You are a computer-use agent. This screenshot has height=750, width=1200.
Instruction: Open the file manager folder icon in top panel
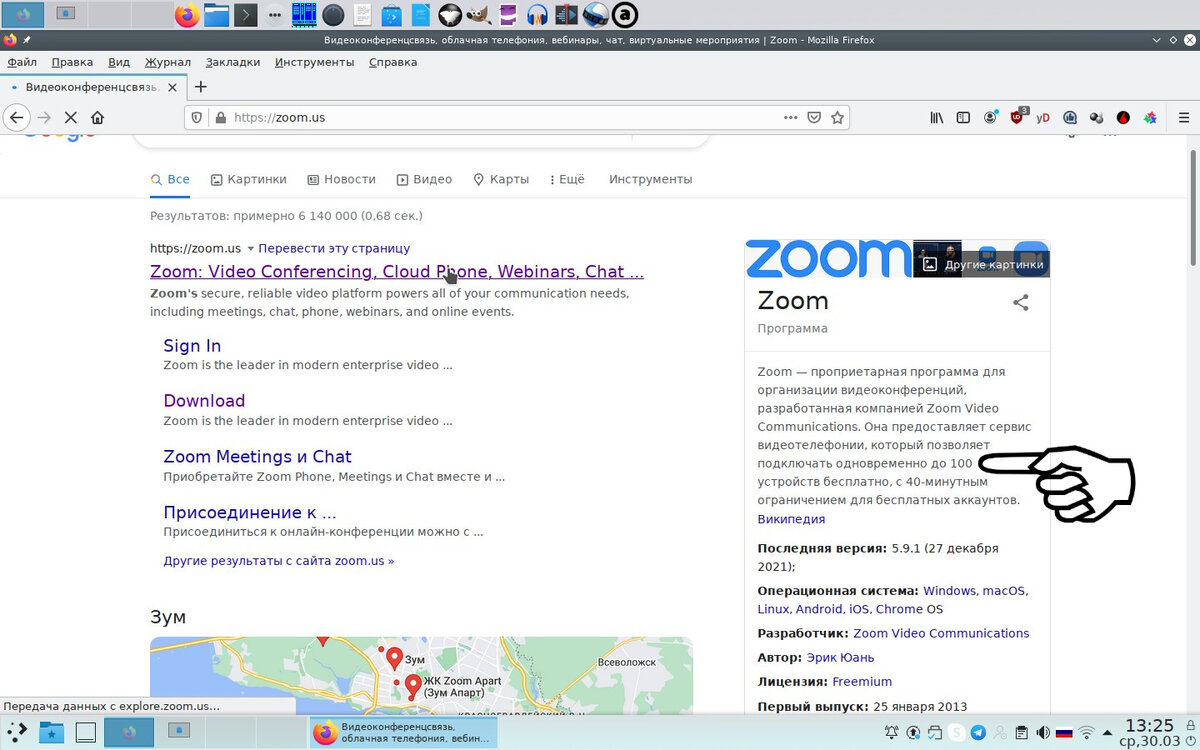(x=216, y=15)
